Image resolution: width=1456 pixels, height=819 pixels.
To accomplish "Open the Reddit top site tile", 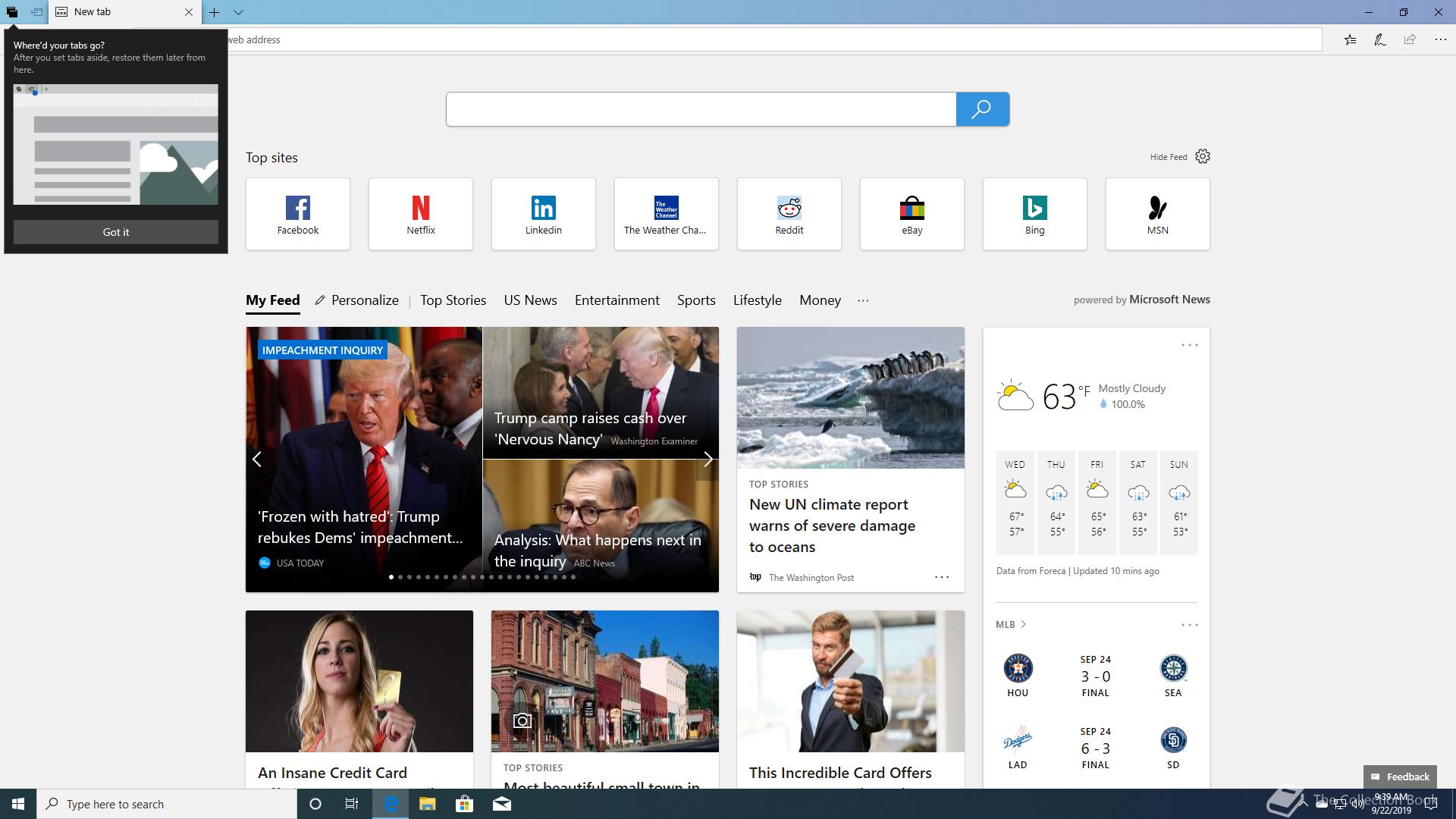I will [x=789, y=214].
